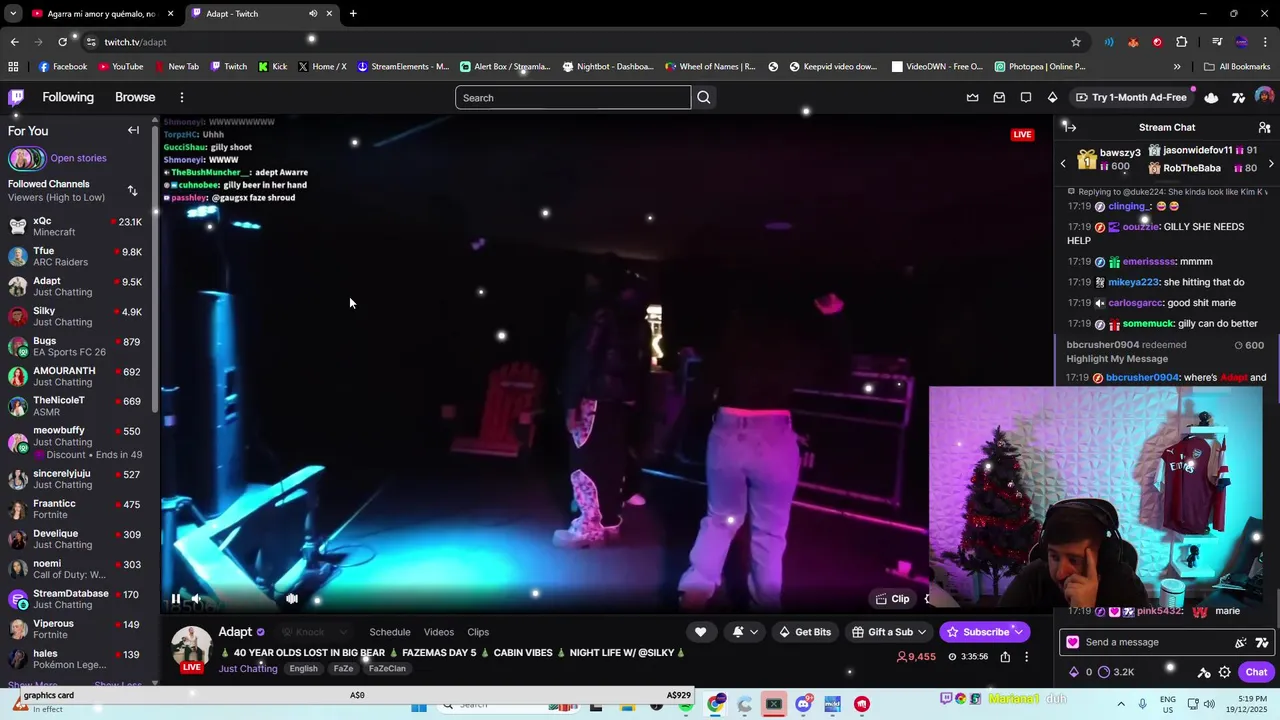Expand the Gift a Sub dropdown
1280x720 pixels.
tap(922, 632)
